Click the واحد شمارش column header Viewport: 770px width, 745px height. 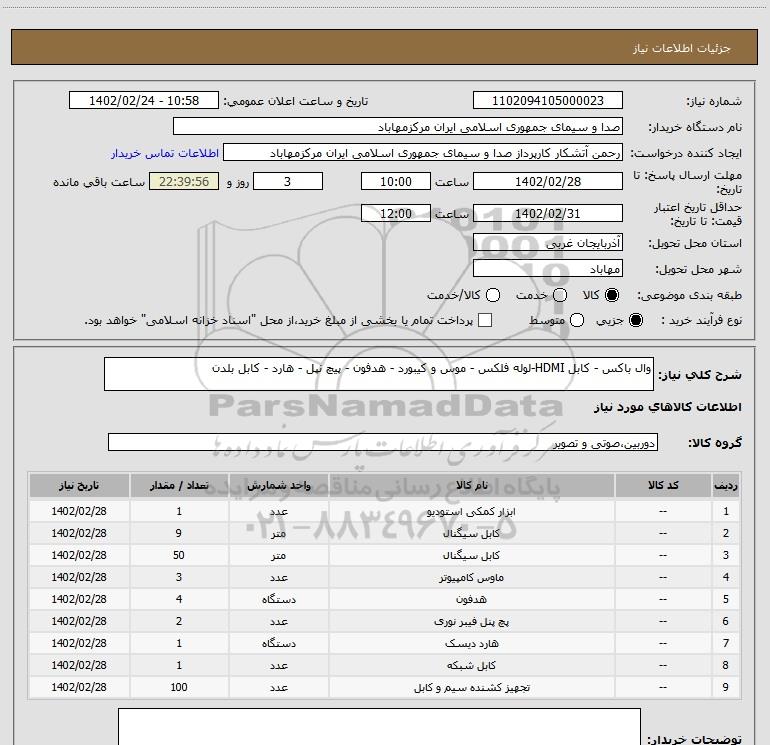click(278, 485)
